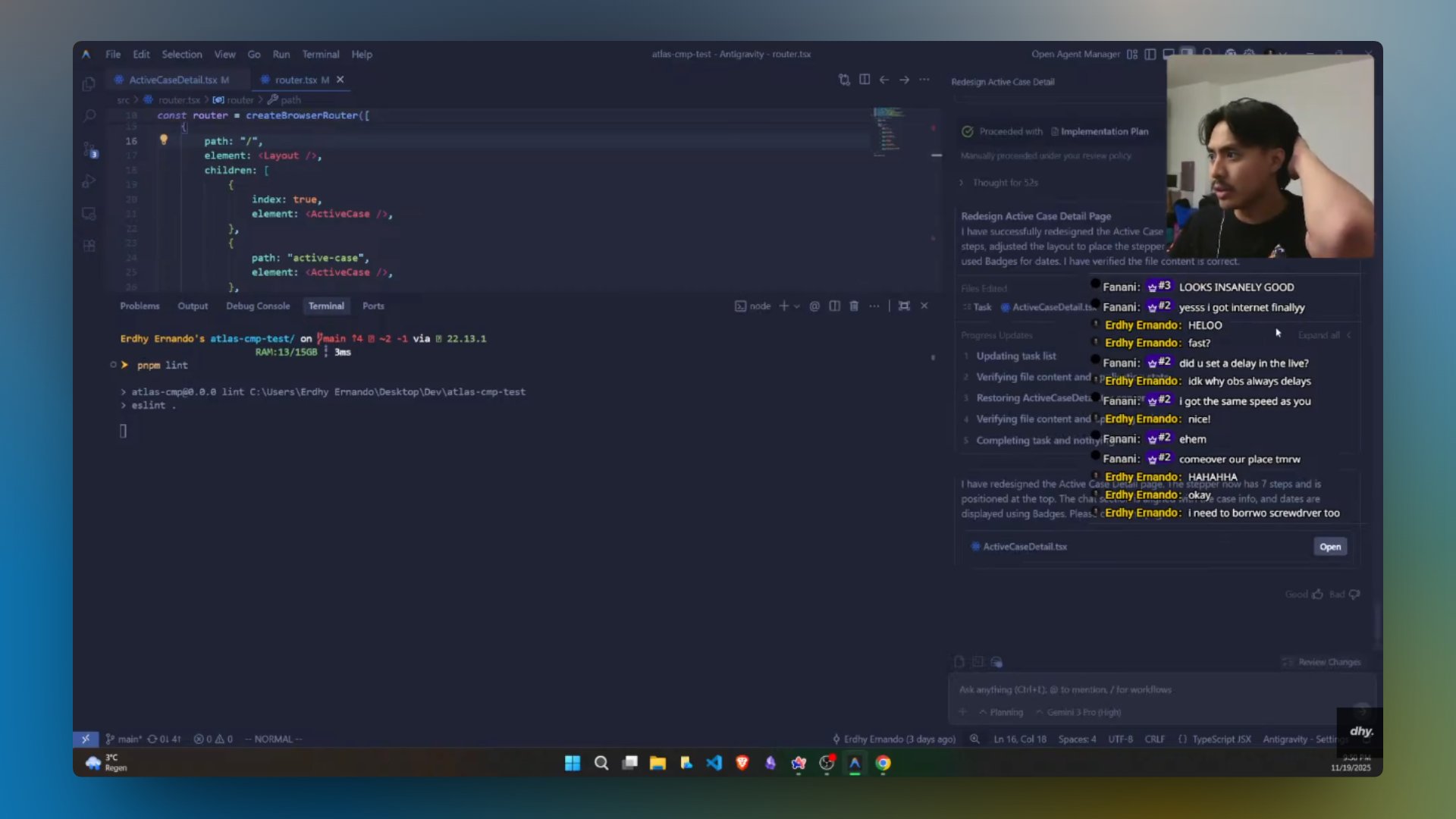Open Source Control view with badge
The height and width of the screenshot is (819, 1456).
[x=89, y=149]
